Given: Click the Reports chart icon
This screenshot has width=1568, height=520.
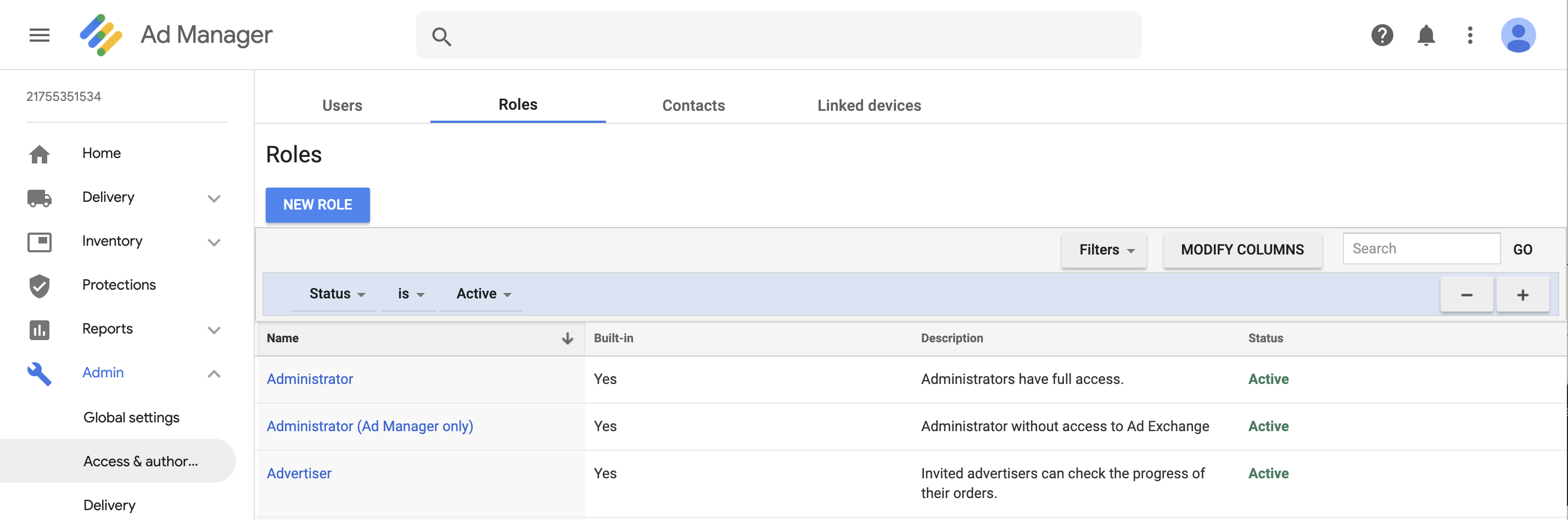Looking at the screenshot, I should [x=40, y=330].
